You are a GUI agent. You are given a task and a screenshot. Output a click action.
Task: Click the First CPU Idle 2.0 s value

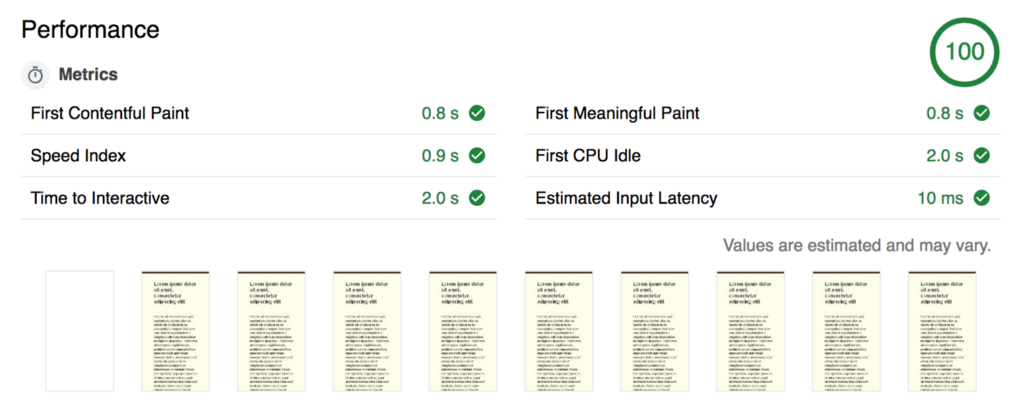(942, 156)
